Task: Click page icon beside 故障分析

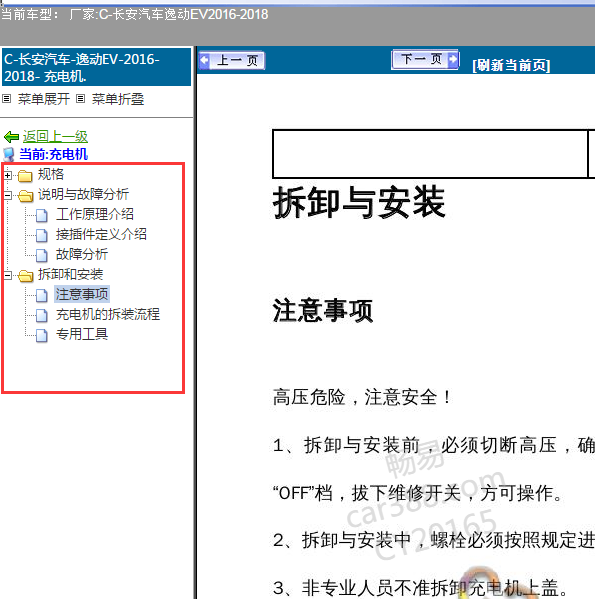Action: [42, 256]
